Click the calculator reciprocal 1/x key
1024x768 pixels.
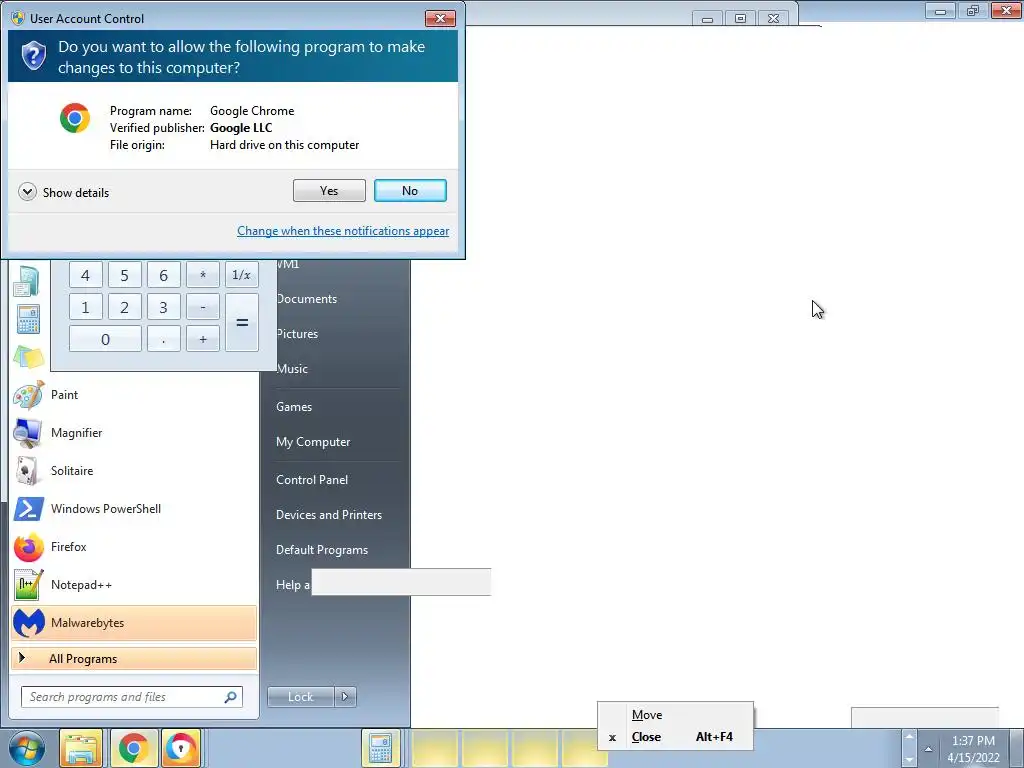coord(242,275)
